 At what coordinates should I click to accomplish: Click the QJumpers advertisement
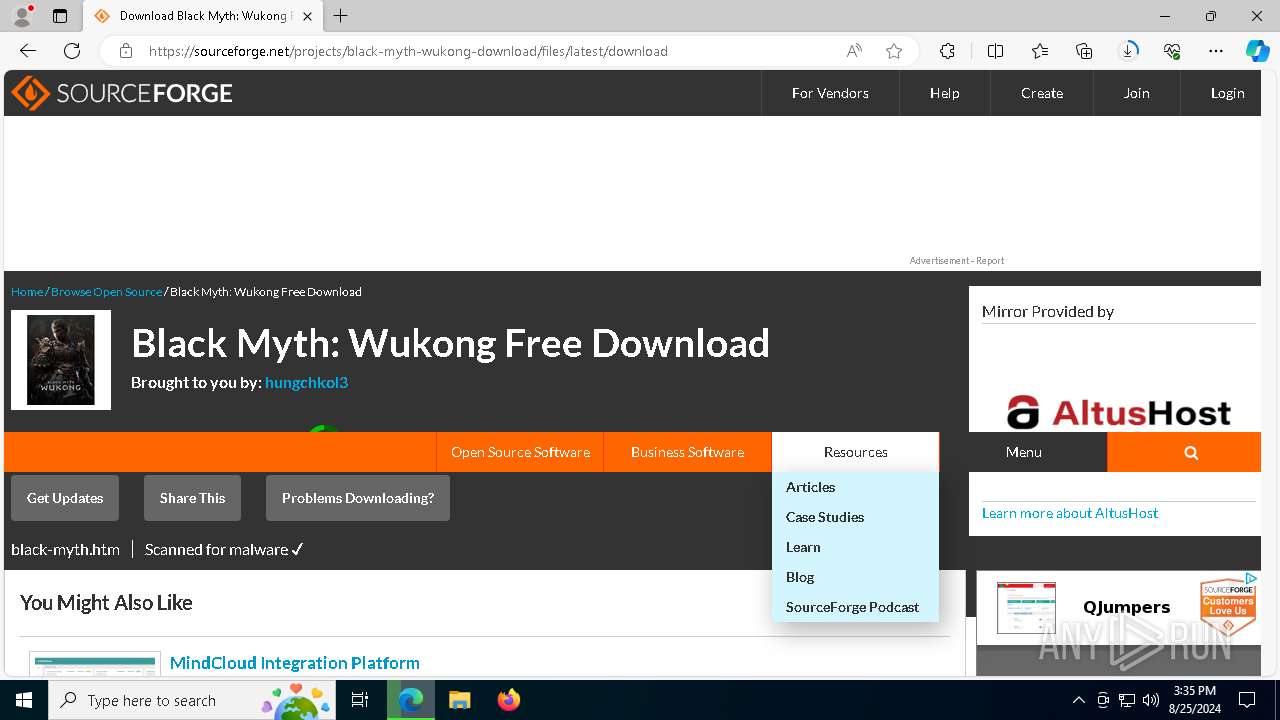point(1117,608)
